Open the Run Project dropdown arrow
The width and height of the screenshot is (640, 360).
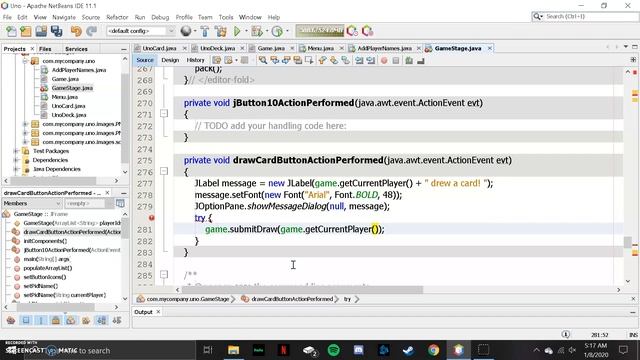coord(246,31)
